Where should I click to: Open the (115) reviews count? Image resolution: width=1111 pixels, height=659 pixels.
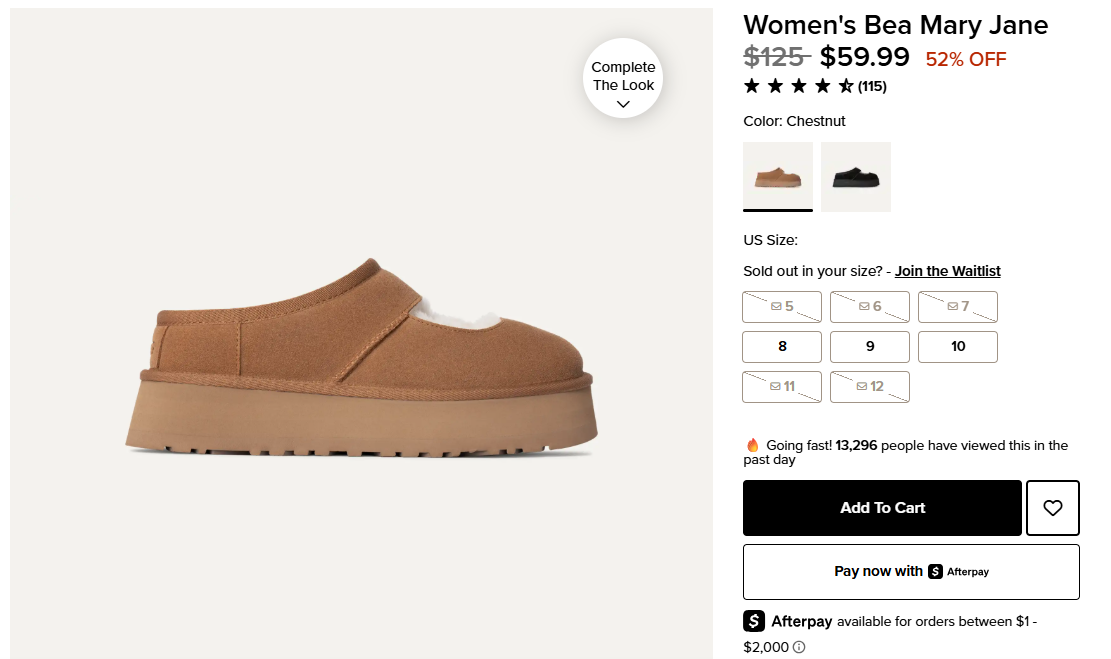coord(872,86)
